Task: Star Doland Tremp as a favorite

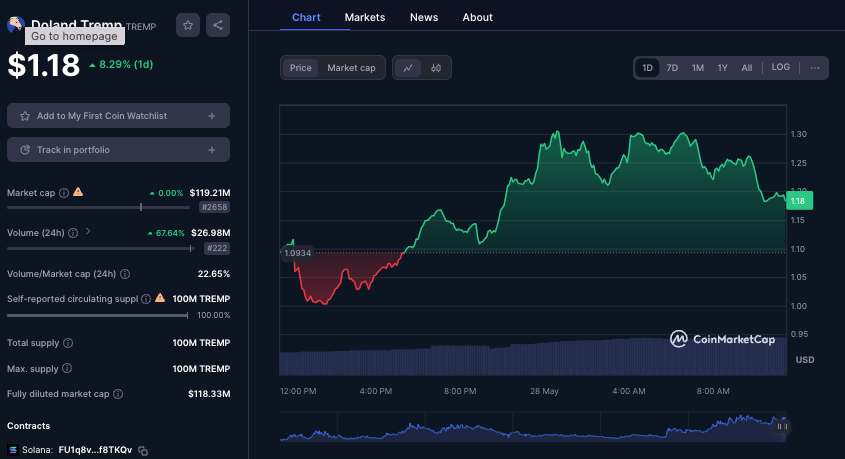Action: [188, 26]
